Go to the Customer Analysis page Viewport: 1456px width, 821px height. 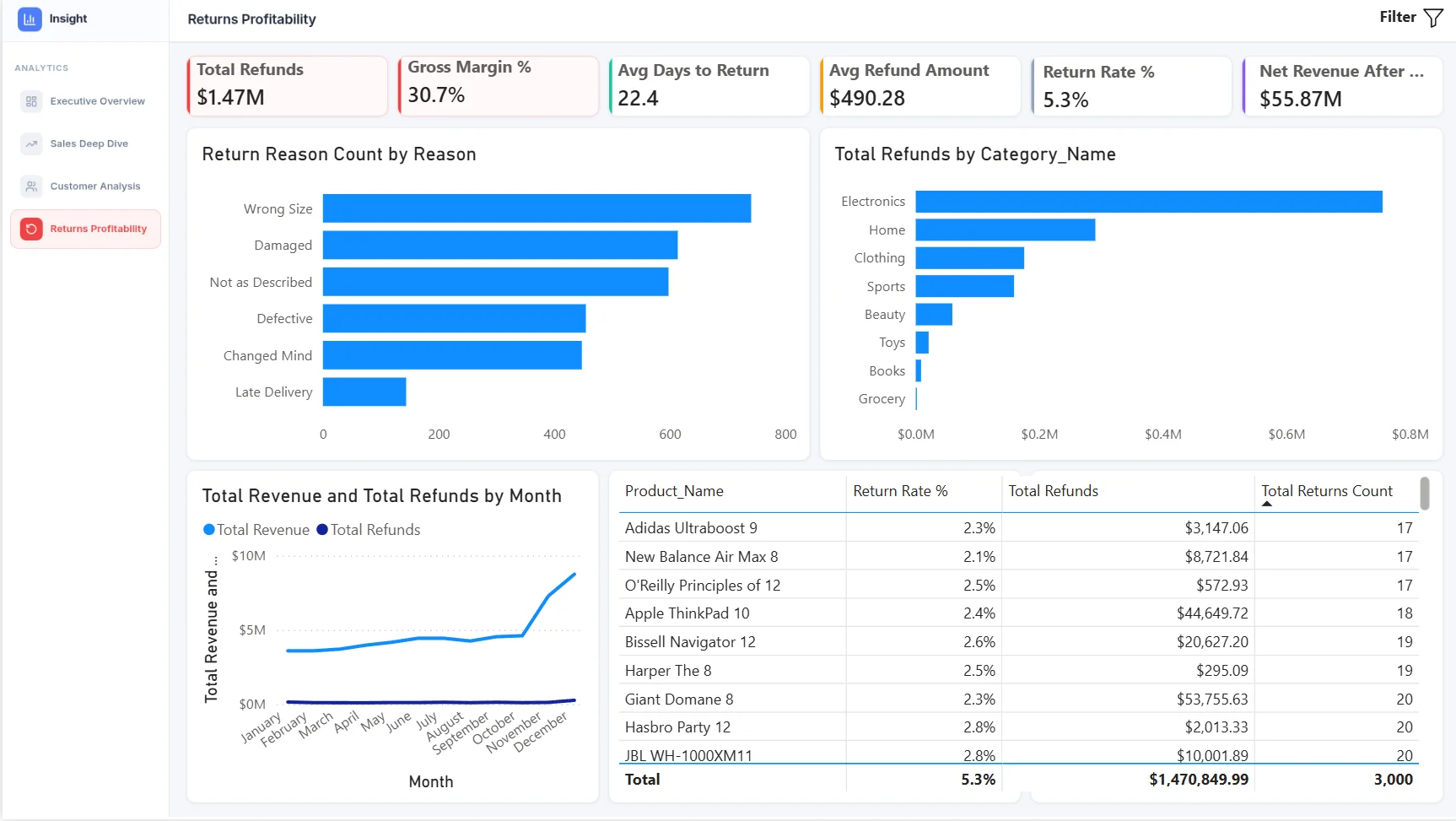[85, 186]
